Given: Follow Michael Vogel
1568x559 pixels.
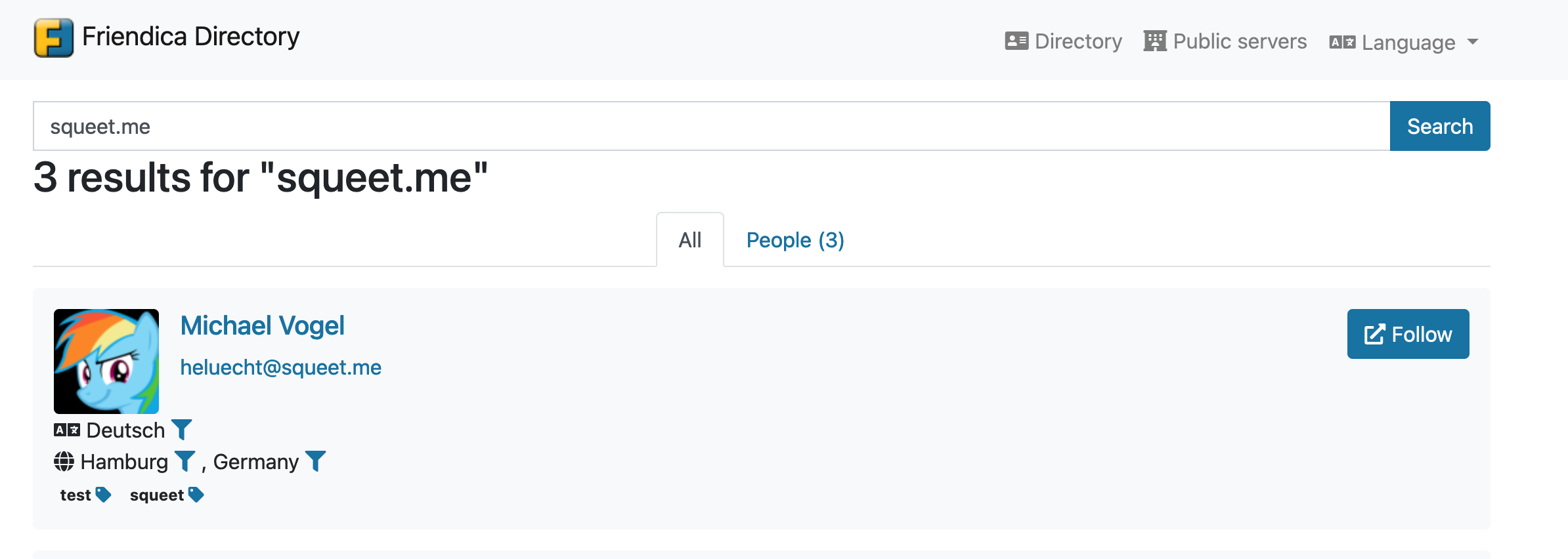Looking at the screenshot, I should (x=1408, y=334).
